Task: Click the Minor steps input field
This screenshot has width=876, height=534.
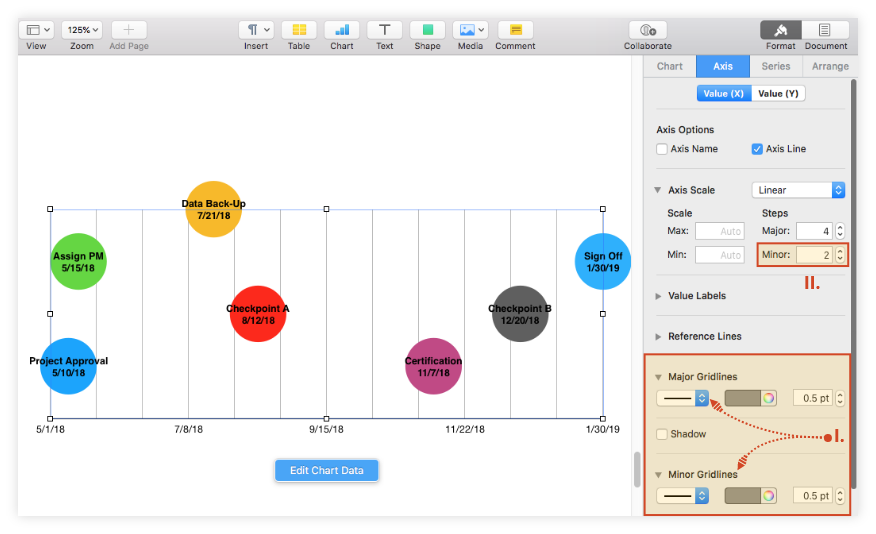Action: [813, 255]
